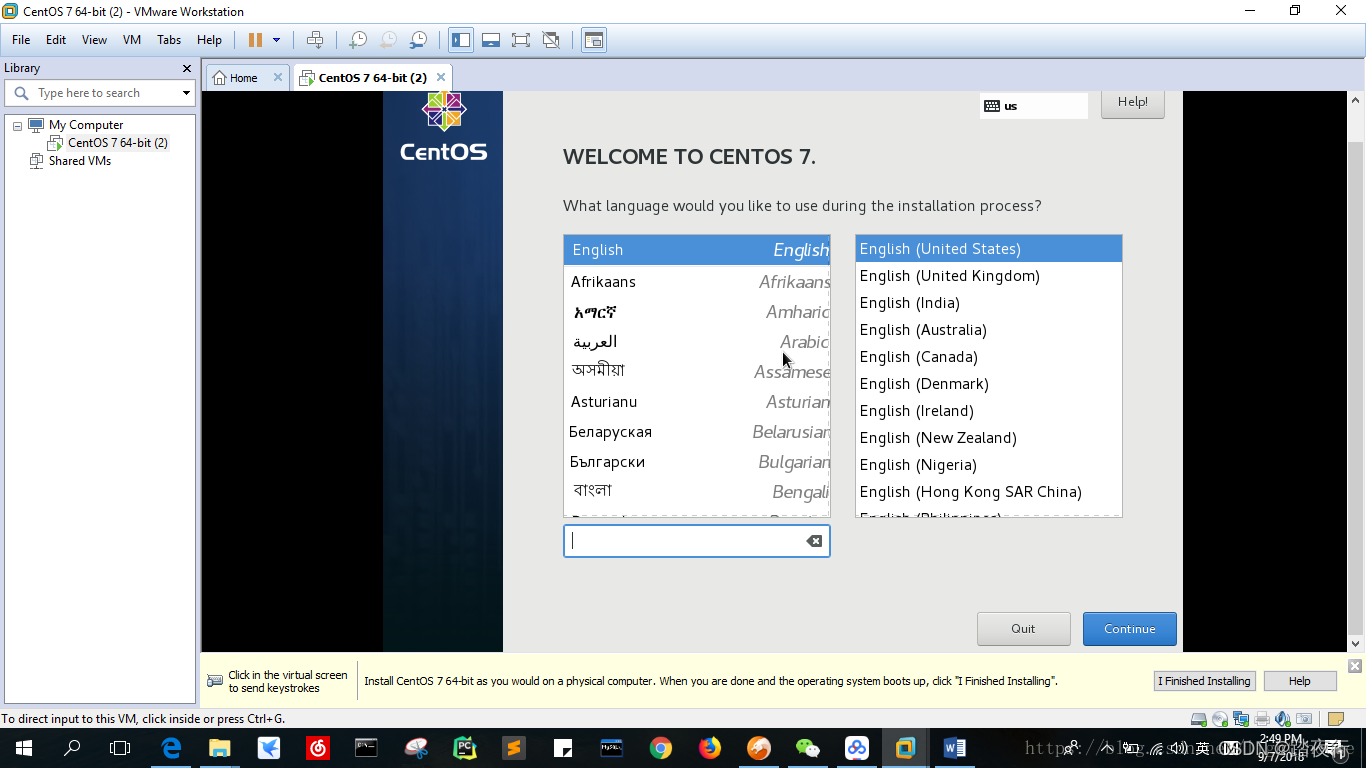This screenshot has width=1366, height=768.
Task: Open Firefox from the taskbar
Action: pyautogui.click(x=710, y=748)
